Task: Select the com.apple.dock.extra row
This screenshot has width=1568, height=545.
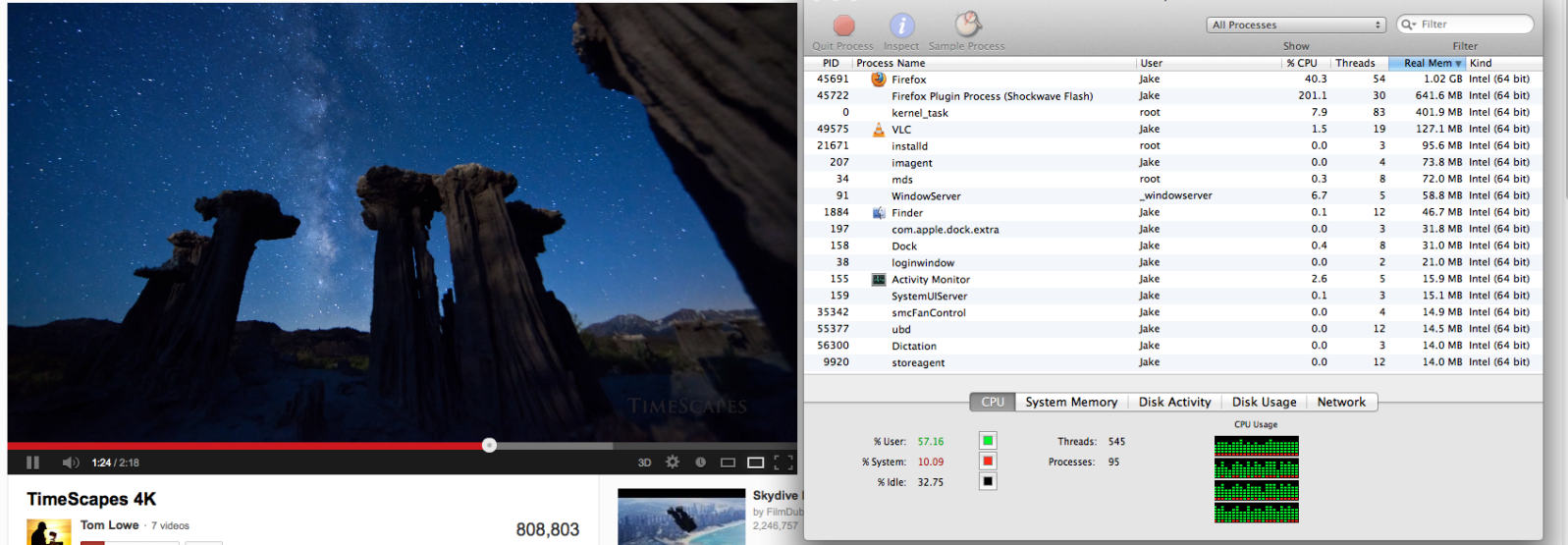Action: [x=1172, y=230]
